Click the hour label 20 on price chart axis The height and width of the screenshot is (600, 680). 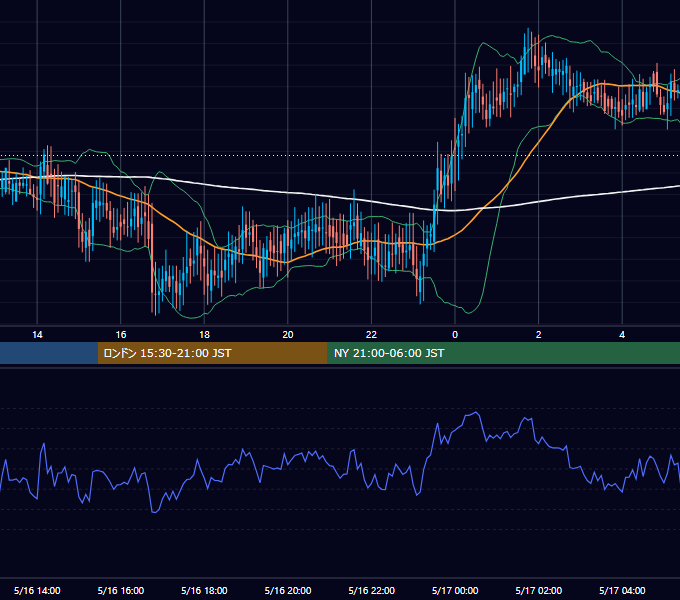tap(288, 335)
